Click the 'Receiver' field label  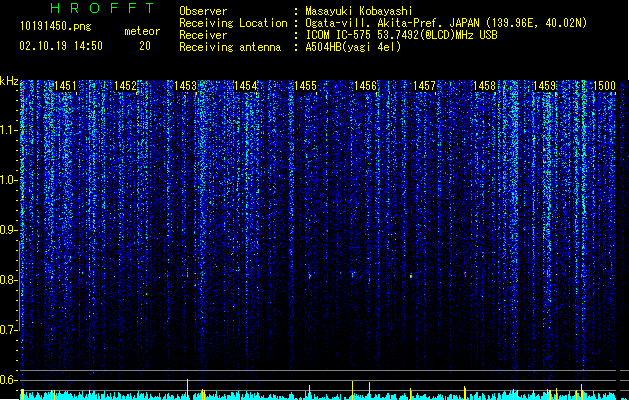(x=203, y=35)
